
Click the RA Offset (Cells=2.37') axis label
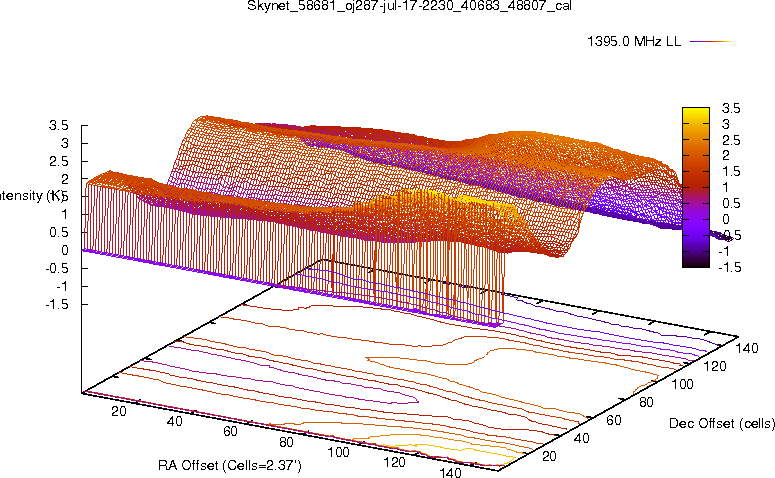point(230,465)
